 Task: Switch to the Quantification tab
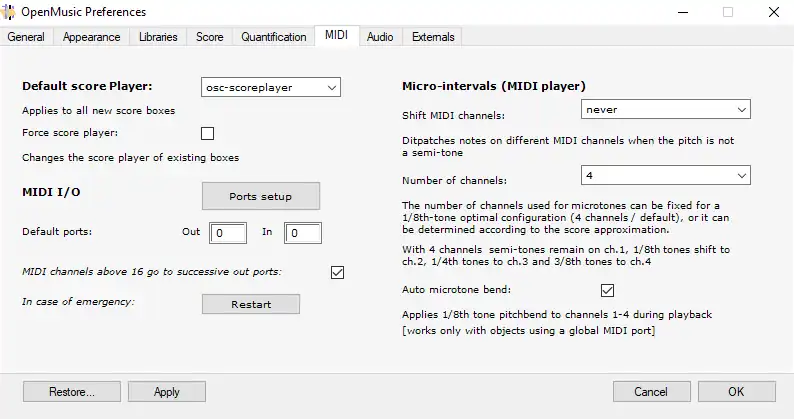[x=273, y=37]
